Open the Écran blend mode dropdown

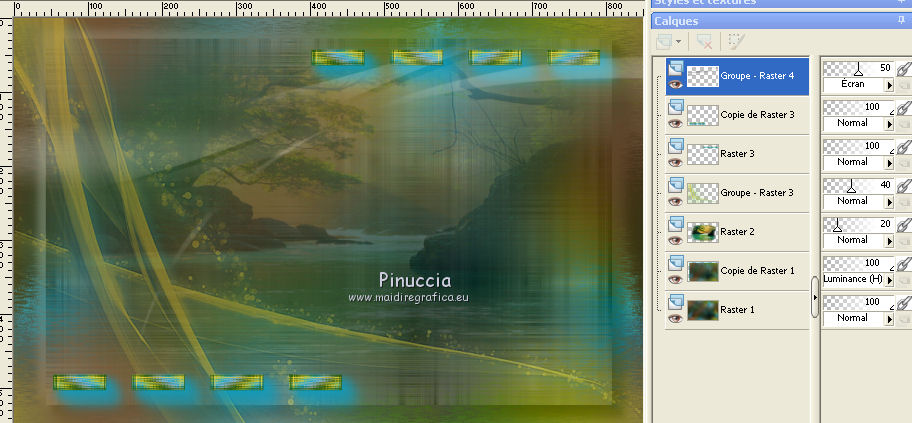pos(889,85)
